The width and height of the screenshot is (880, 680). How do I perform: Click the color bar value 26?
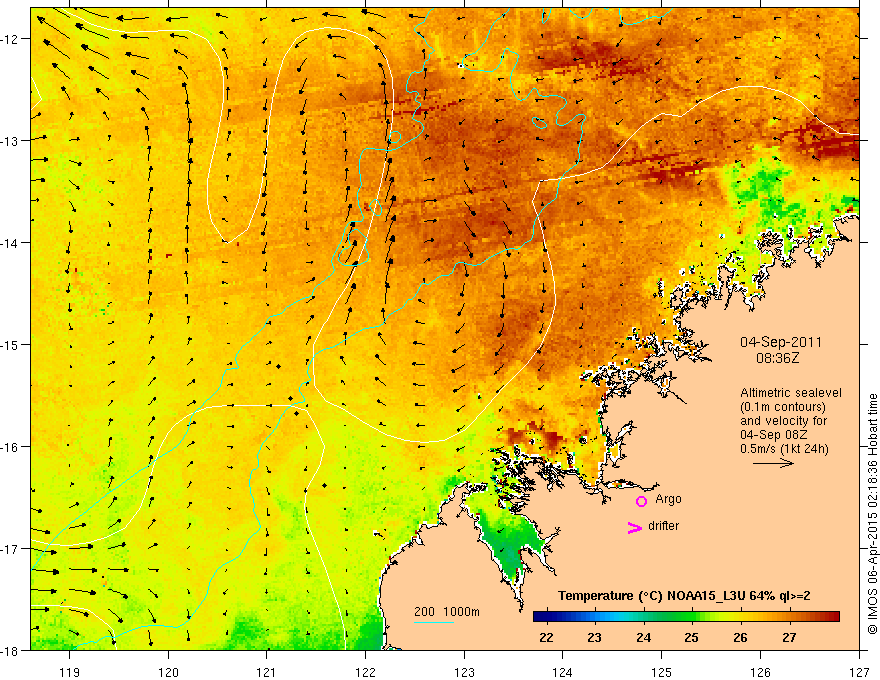740,637
